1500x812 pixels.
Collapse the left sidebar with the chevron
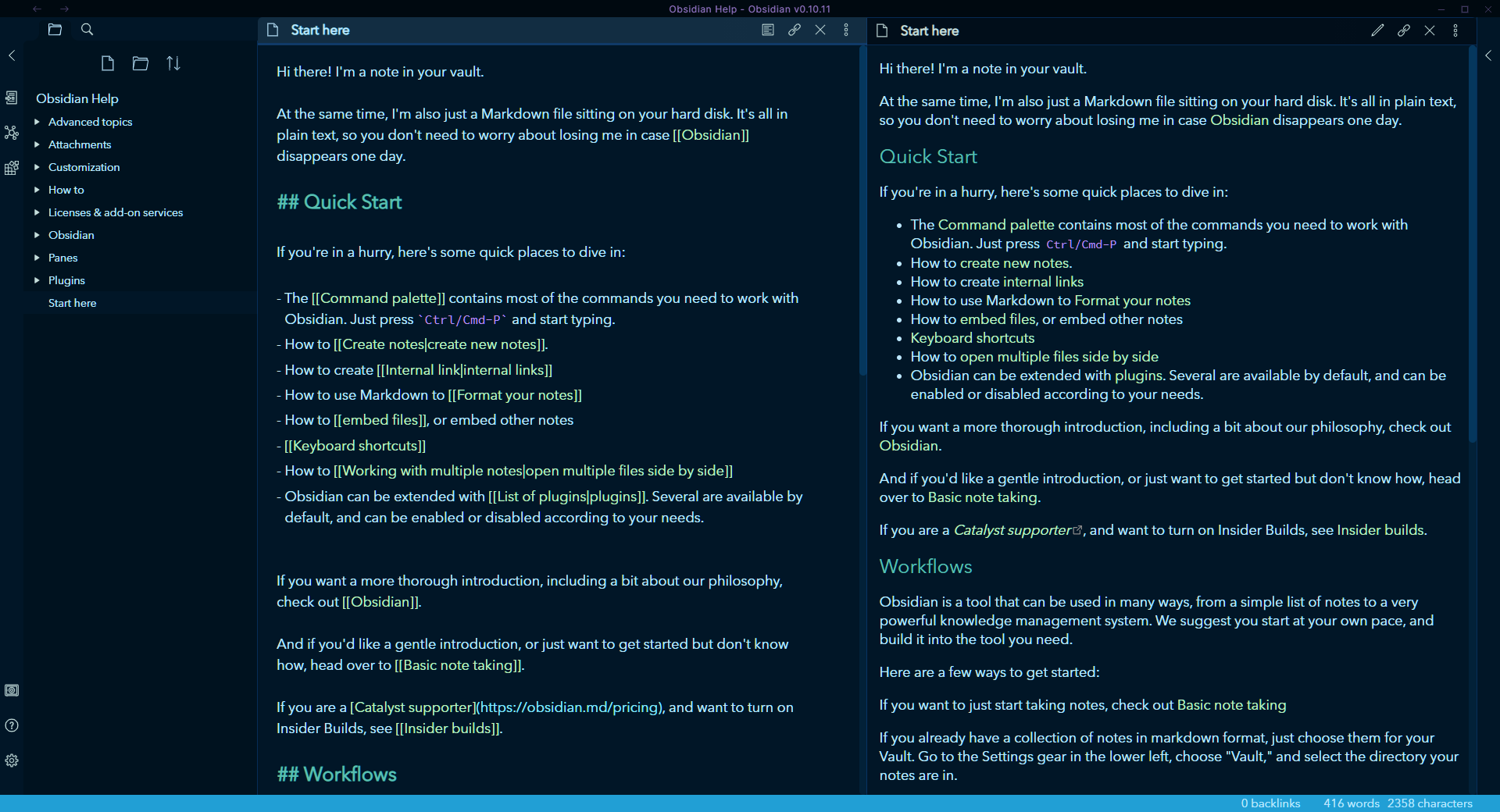click(12, 55)
